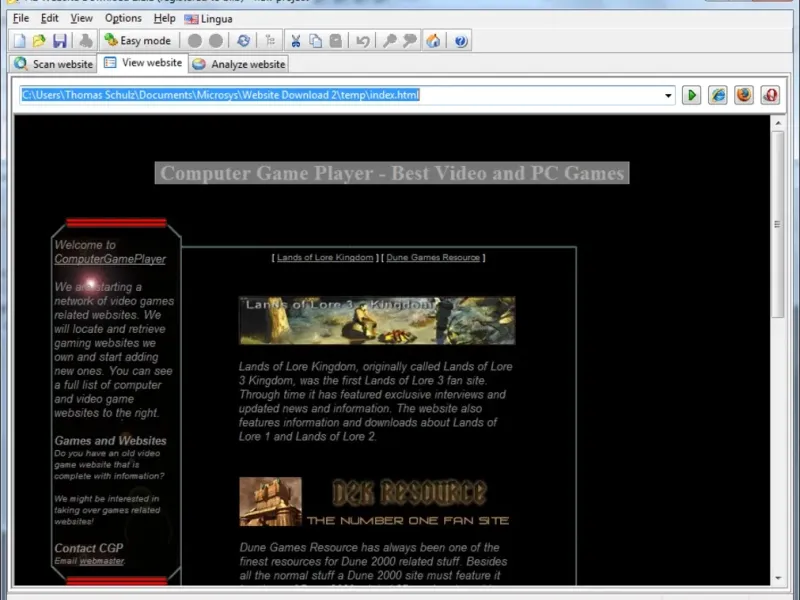
Task: Open page in Opera browser
Action: point(770,95)
